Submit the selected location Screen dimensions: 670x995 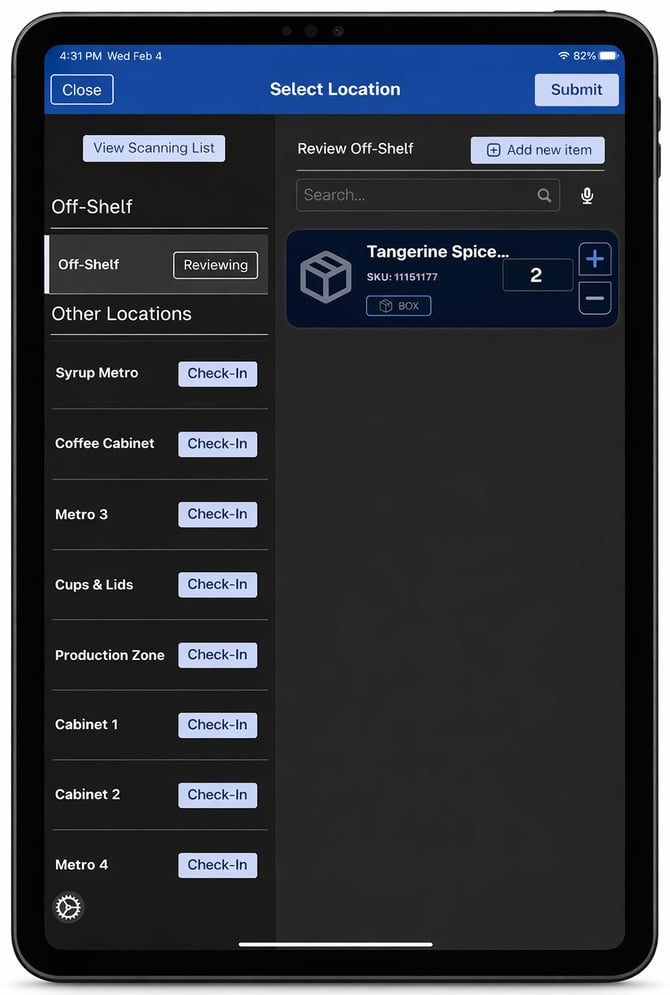tap(576, 89)
